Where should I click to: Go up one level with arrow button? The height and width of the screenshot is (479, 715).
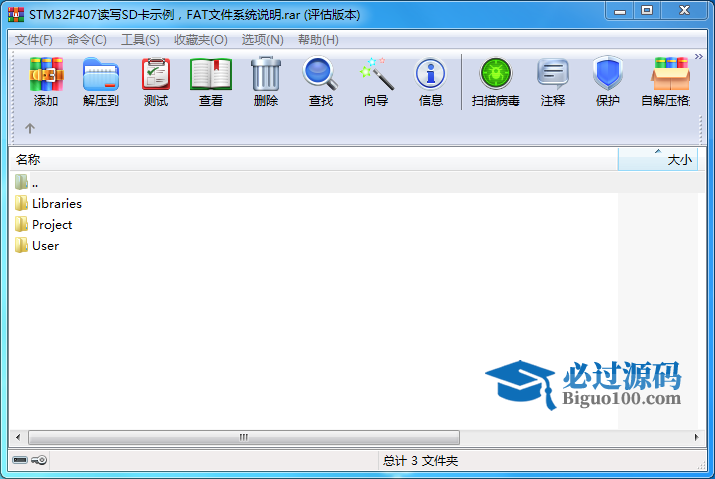[x=30, y=128]
